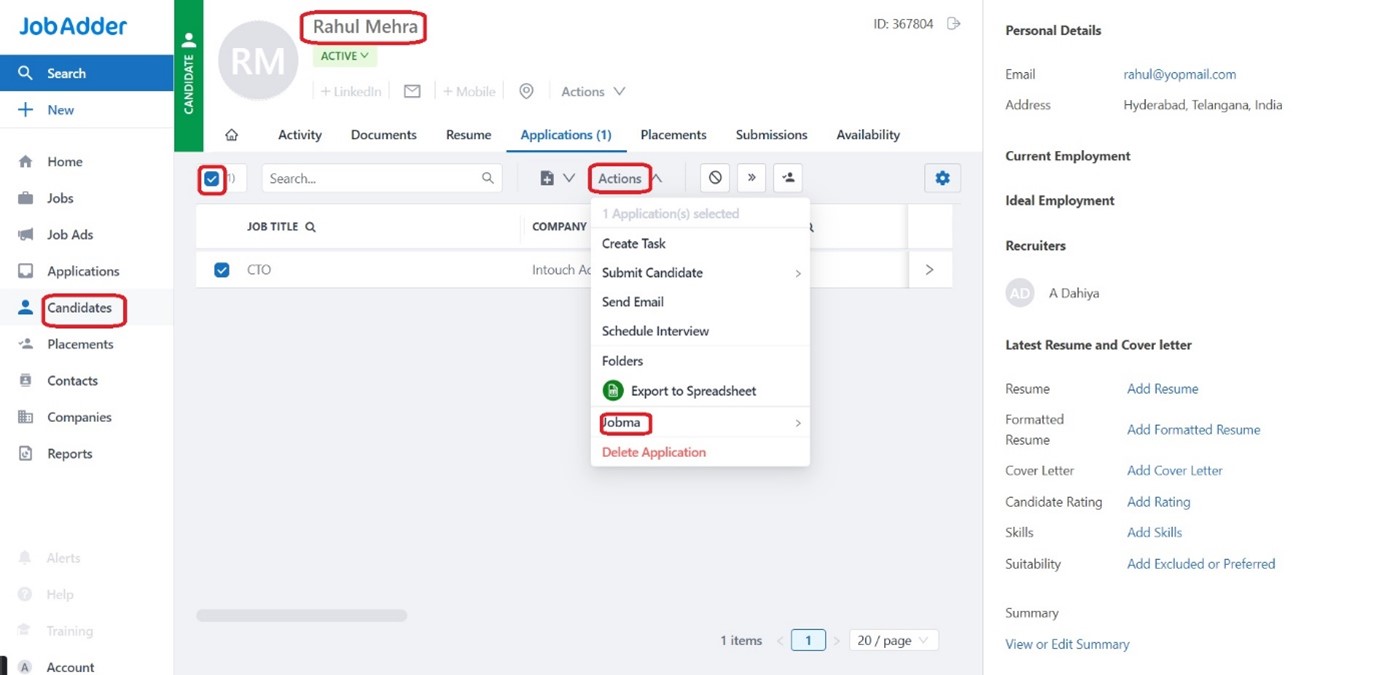Click the previous page arrow
Screen dimensions: 1379x675
[780, 641]
